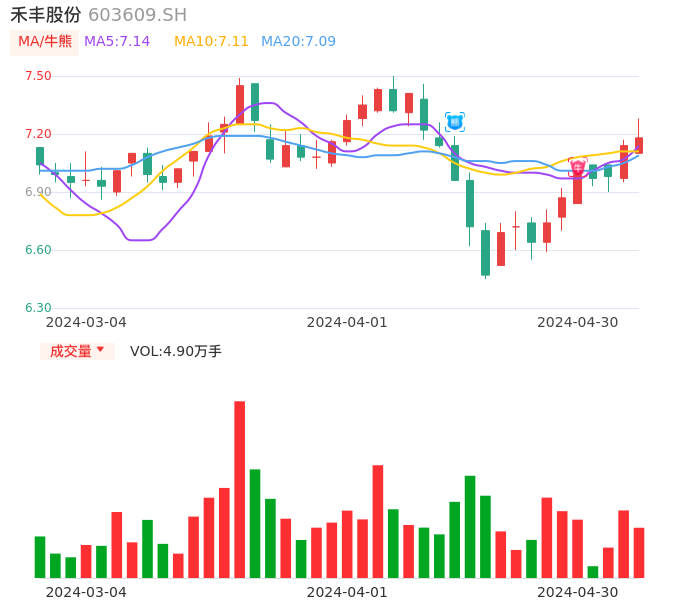Click the 603609.SH stock code
Image resolution: width=686 pixels, height=606 pixels.
137,14
